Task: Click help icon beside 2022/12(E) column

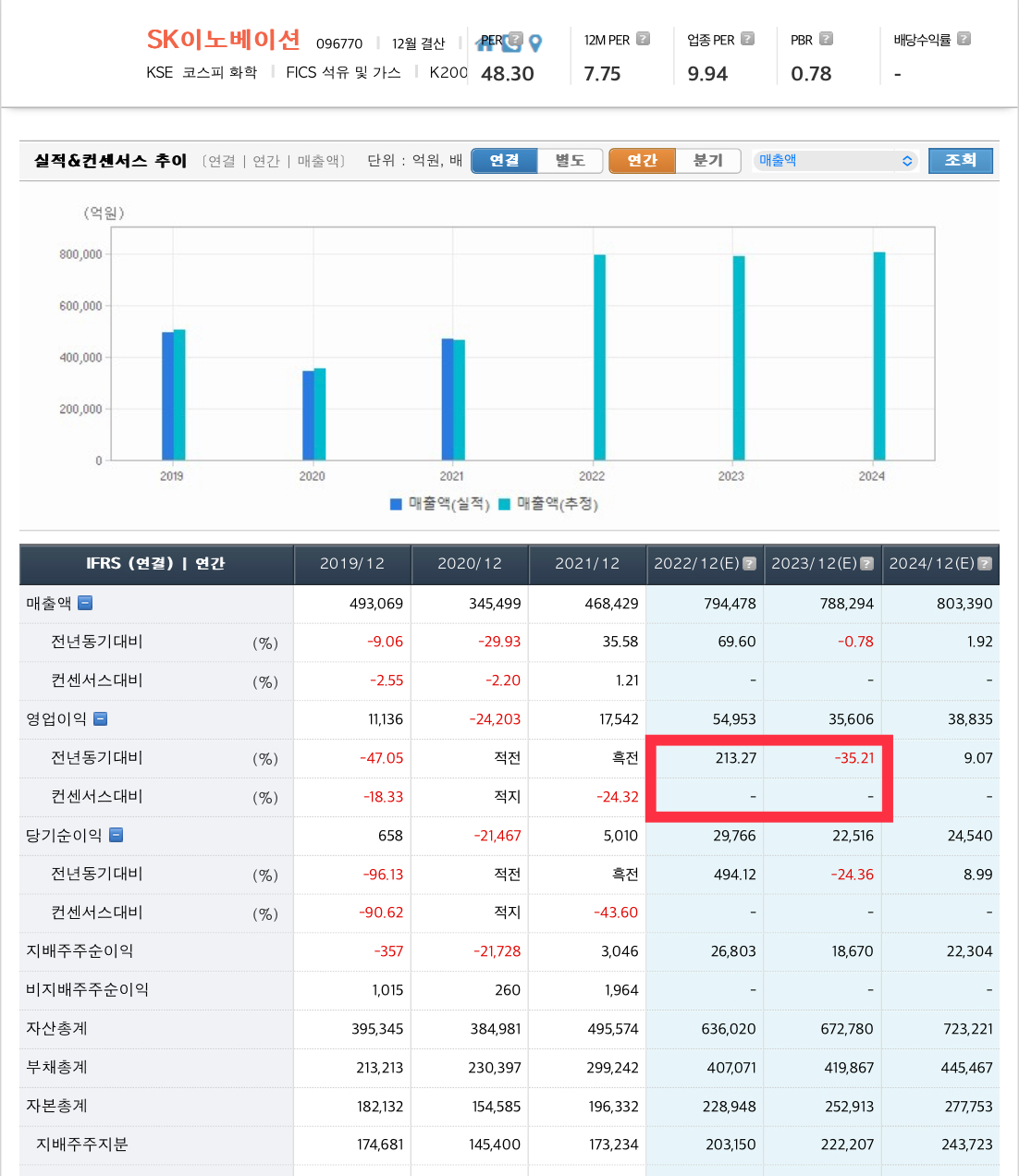Action: [750, 563]
